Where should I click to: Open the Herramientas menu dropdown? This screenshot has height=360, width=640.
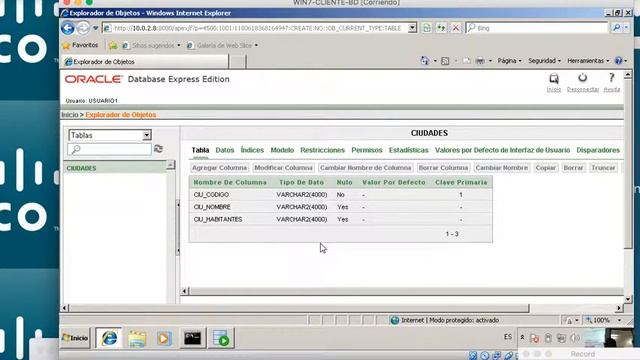pos(588,61)
